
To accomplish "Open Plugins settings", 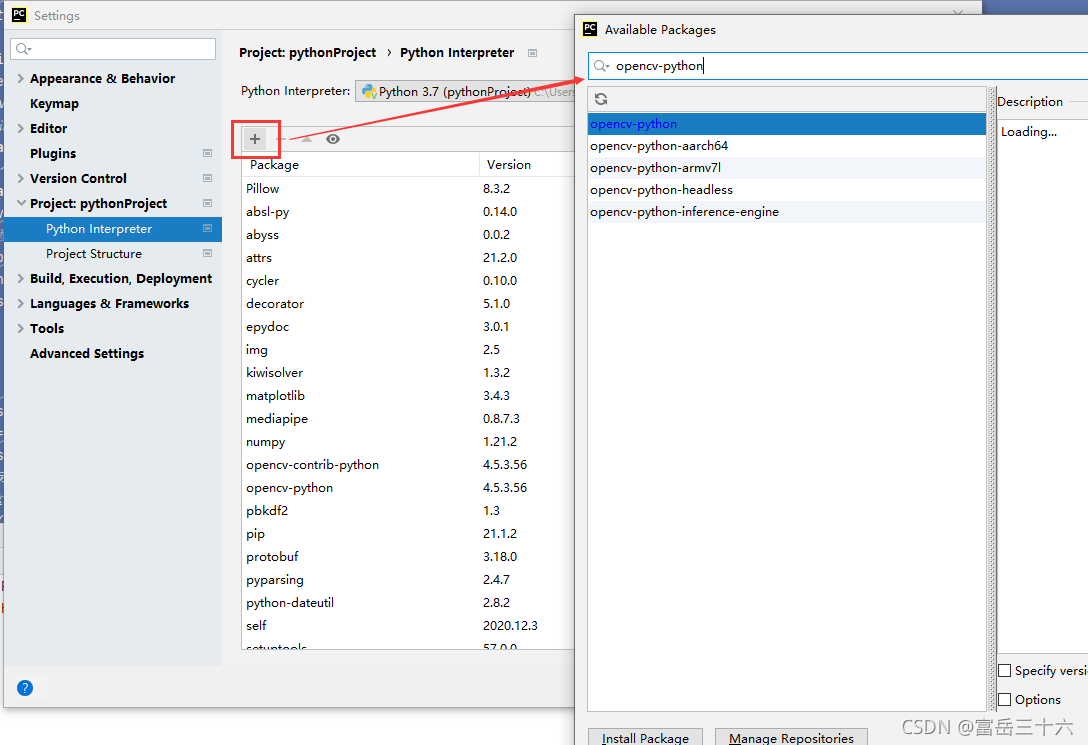I will [53, 153].
